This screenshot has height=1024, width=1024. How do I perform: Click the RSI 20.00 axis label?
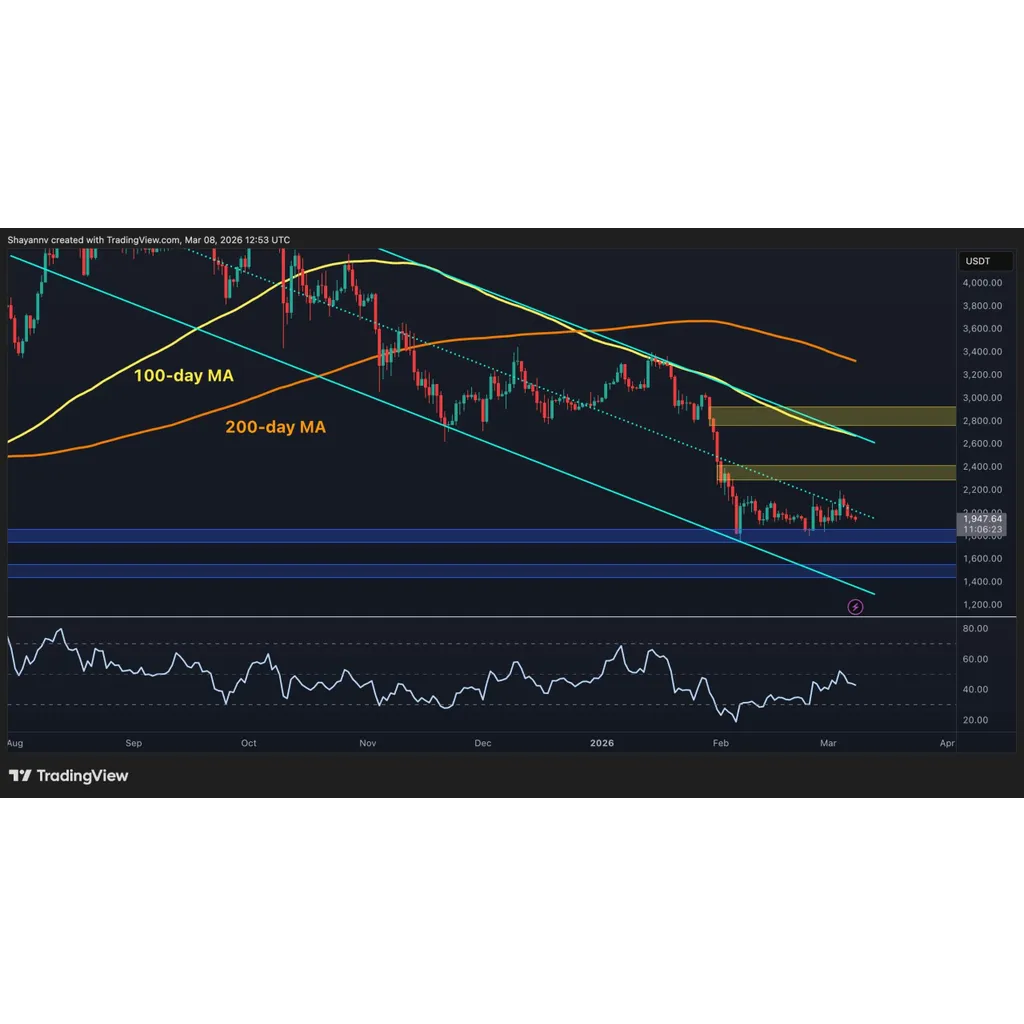975,720
